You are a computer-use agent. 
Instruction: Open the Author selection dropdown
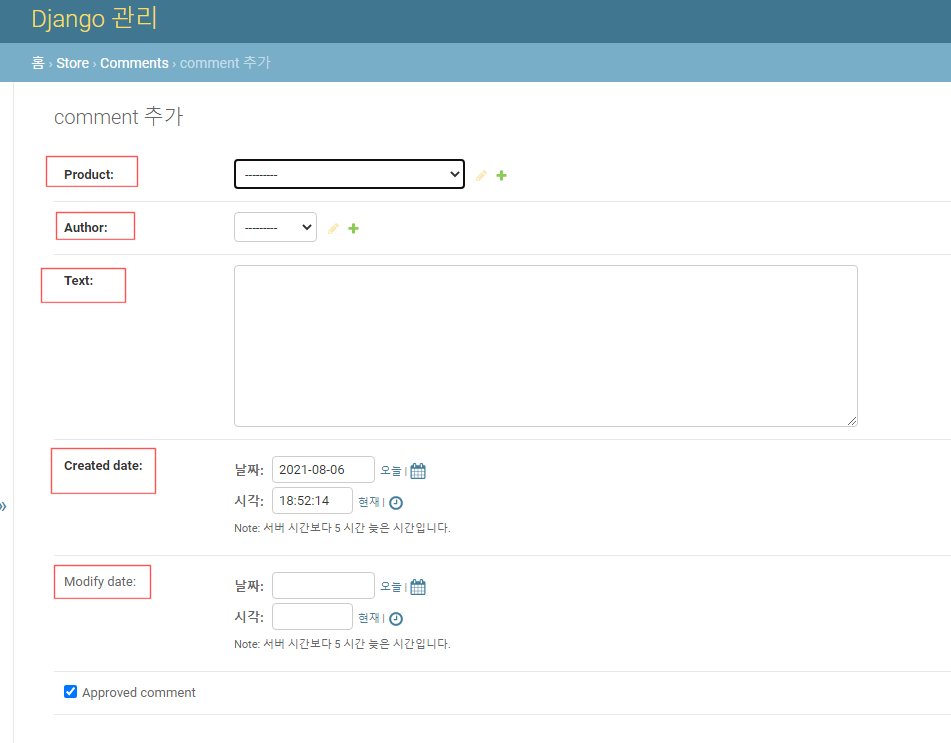coord(275,227)
